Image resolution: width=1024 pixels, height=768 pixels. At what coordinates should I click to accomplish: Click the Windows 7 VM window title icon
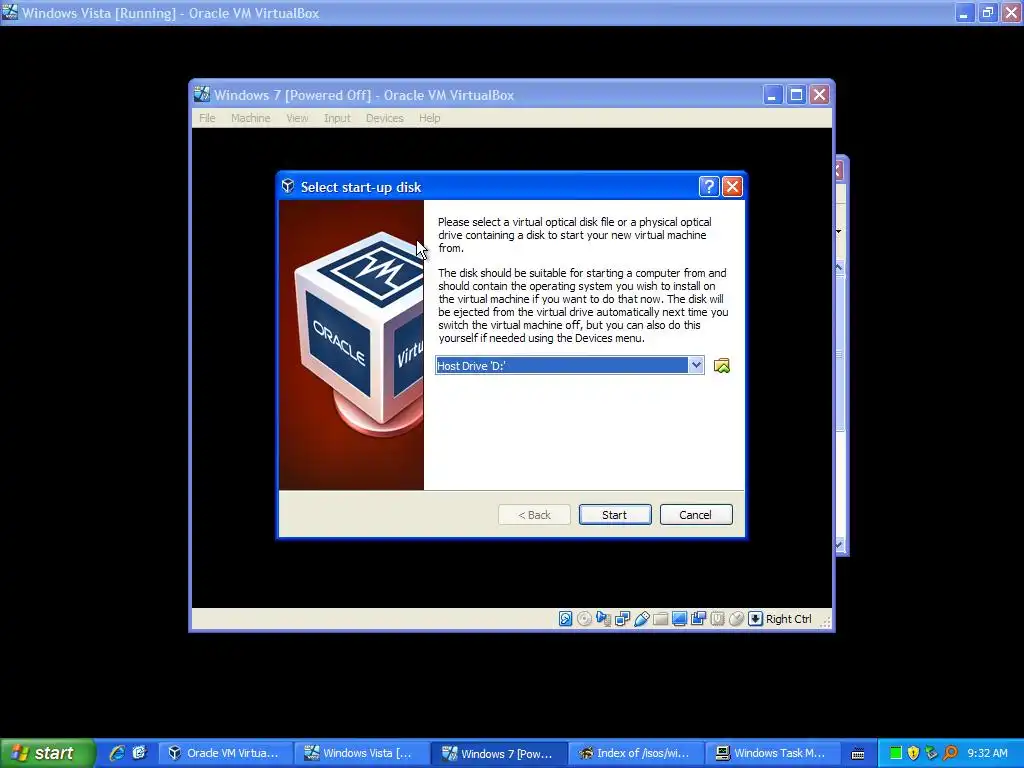(202, 95)
